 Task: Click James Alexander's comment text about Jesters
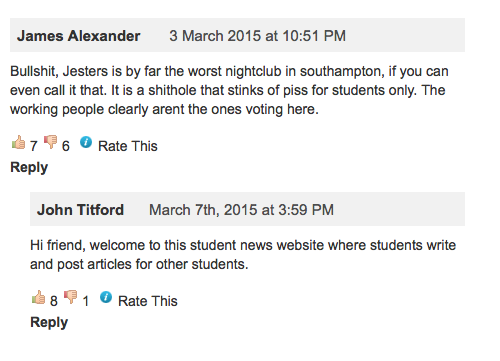229,90
